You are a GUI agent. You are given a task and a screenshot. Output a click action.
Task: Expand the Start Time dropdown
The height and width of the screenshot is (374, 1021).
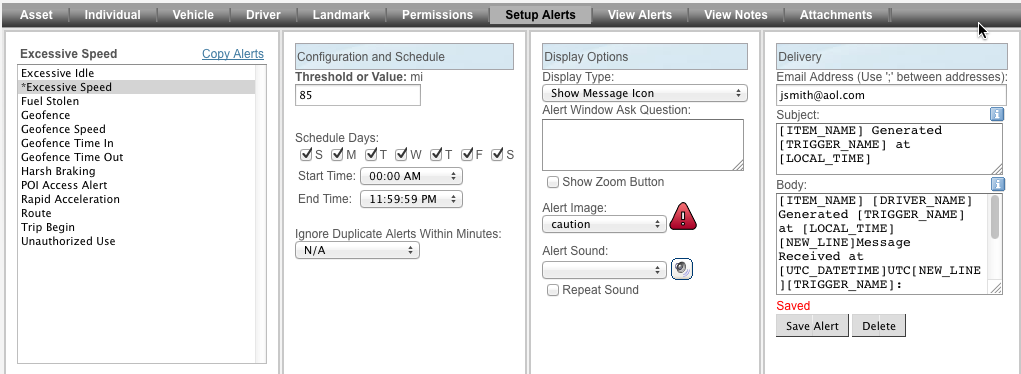click(x=411, y=176)
